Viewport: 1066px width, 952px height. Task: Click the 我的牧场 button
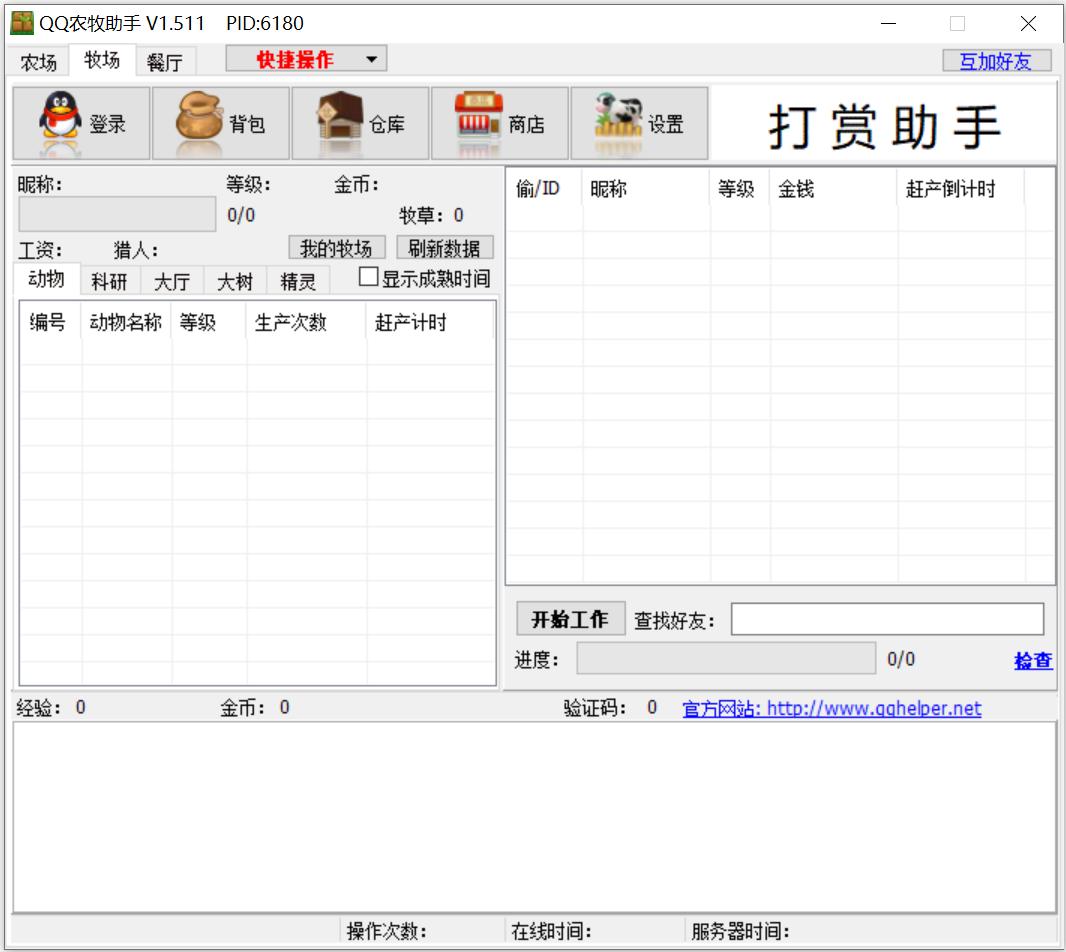point(336,248)
